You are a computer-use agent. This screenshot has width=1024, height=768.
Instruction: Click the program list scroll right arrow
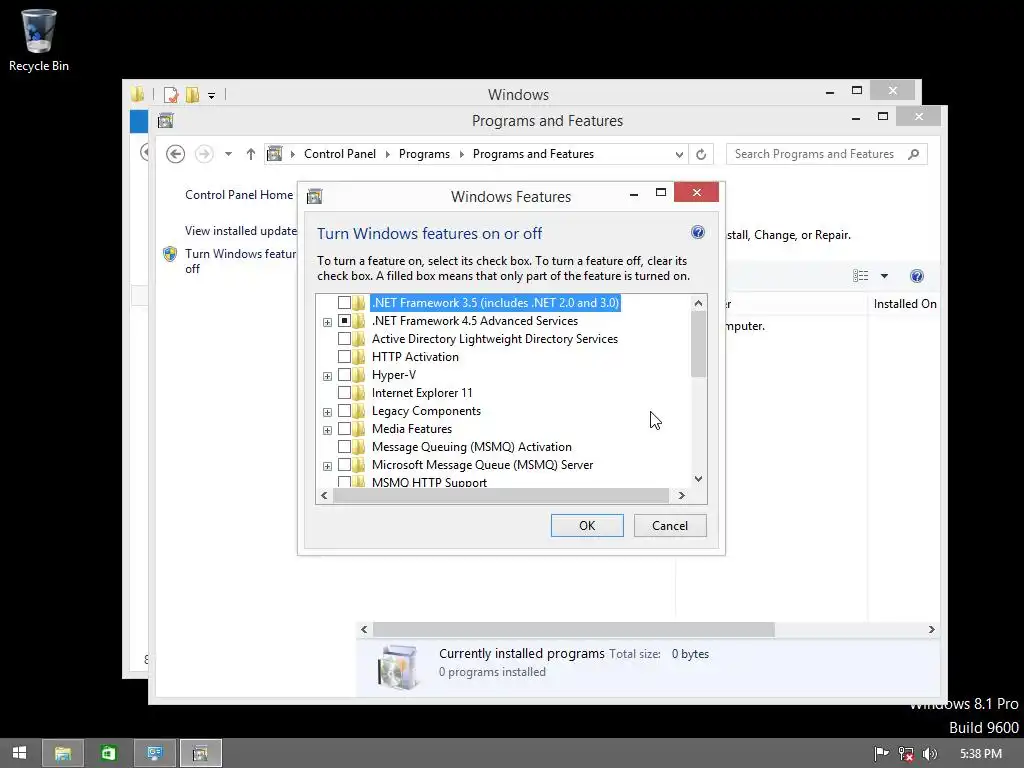click(931, 630)
